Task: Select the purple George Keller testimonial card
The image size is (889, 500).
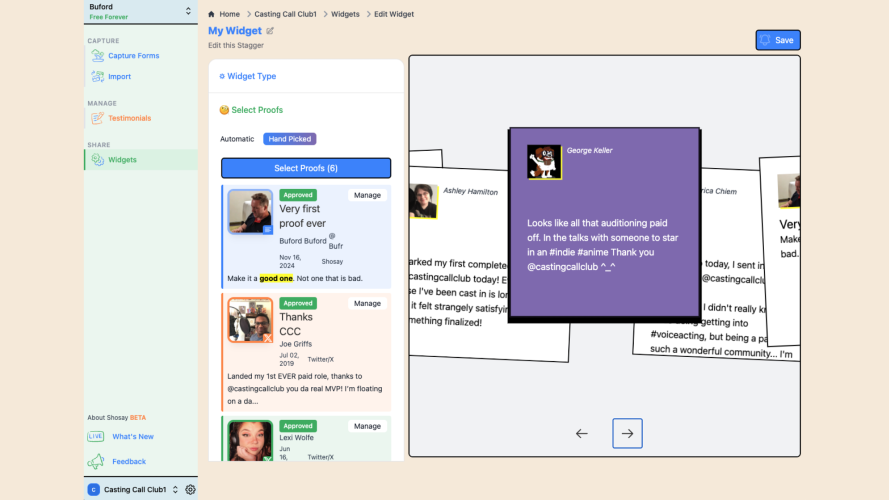Action: (604, 223)
